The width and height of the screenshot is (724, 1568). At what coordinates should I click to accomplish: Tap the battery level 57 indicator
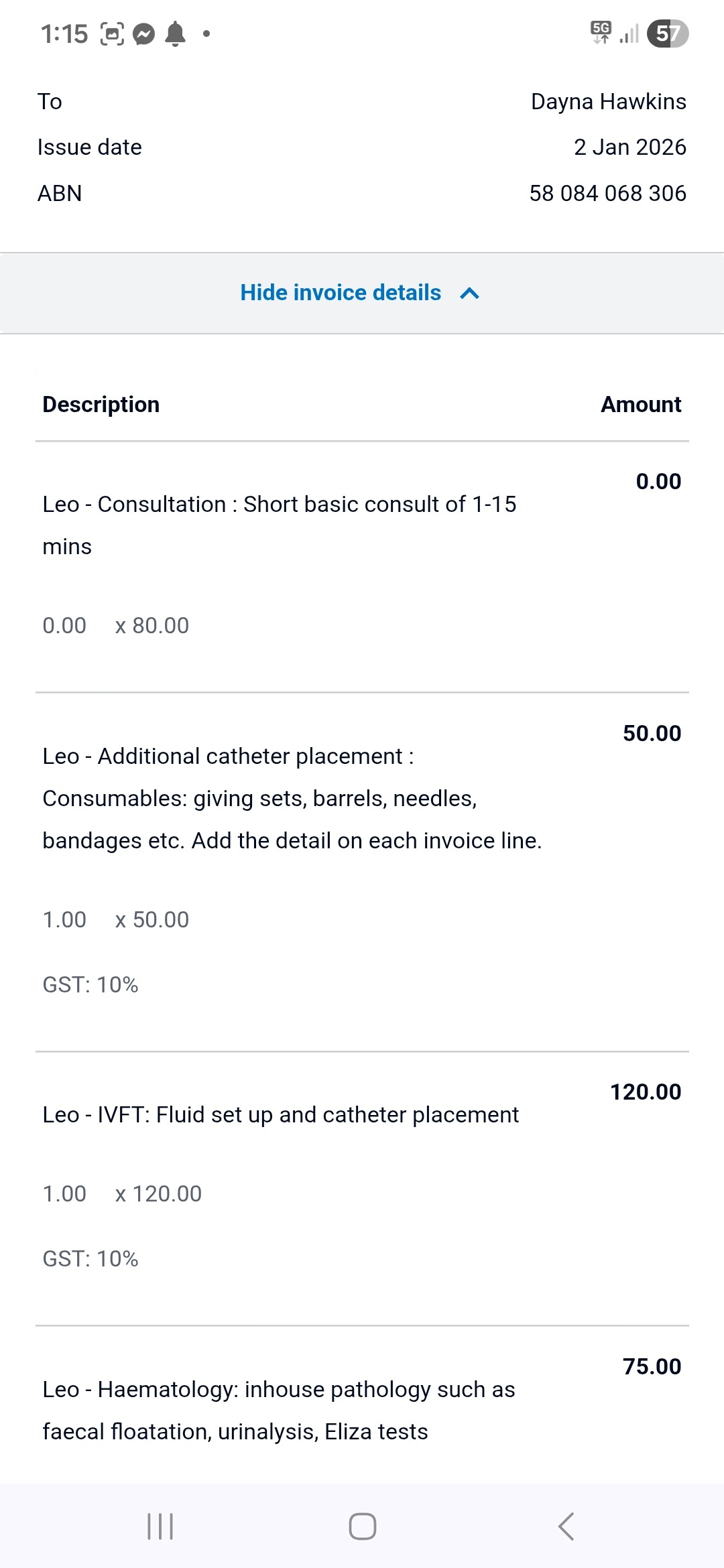pos(667,34)
